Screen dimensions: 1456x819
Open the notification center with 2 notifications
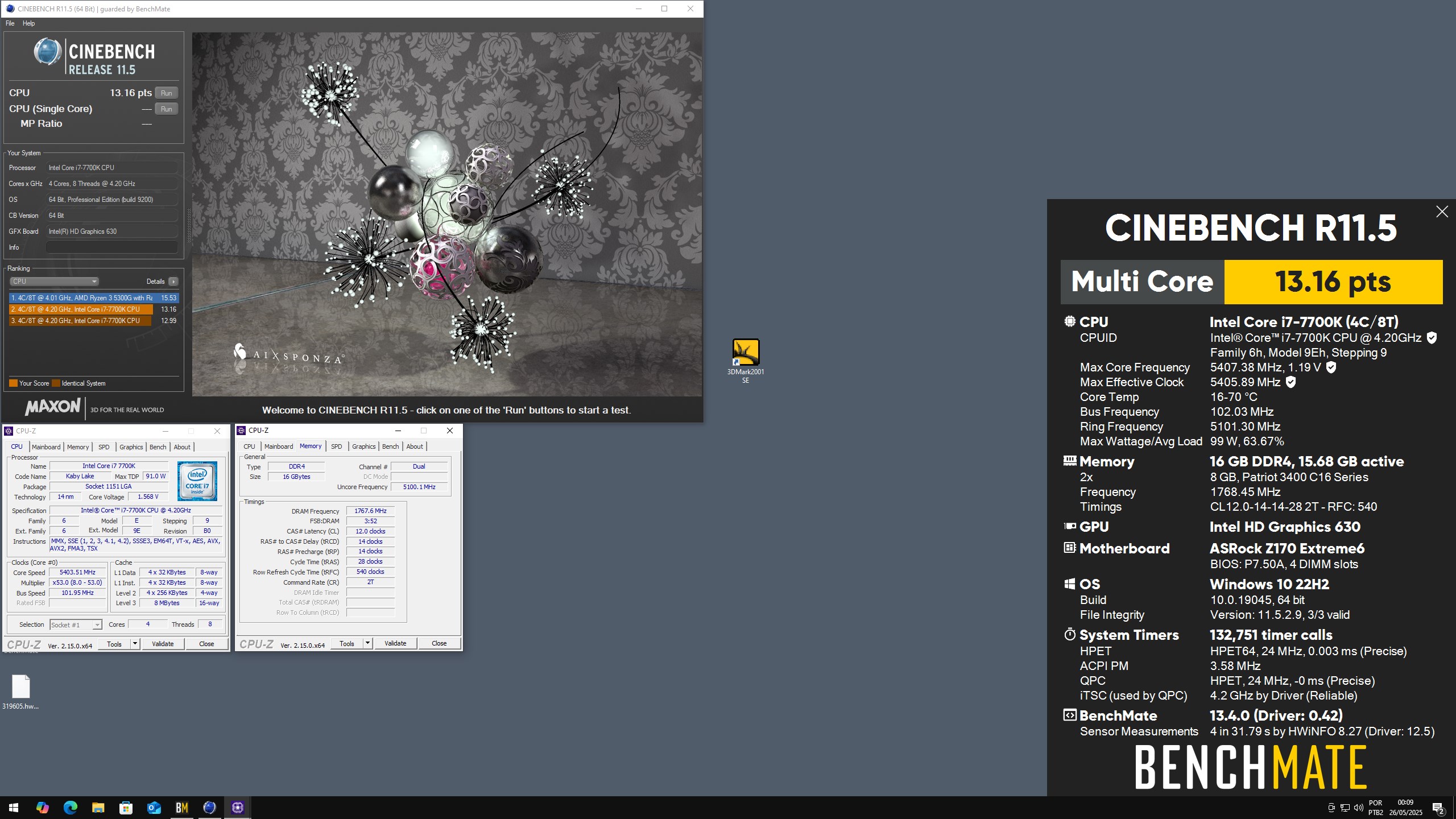[1438, 808]
